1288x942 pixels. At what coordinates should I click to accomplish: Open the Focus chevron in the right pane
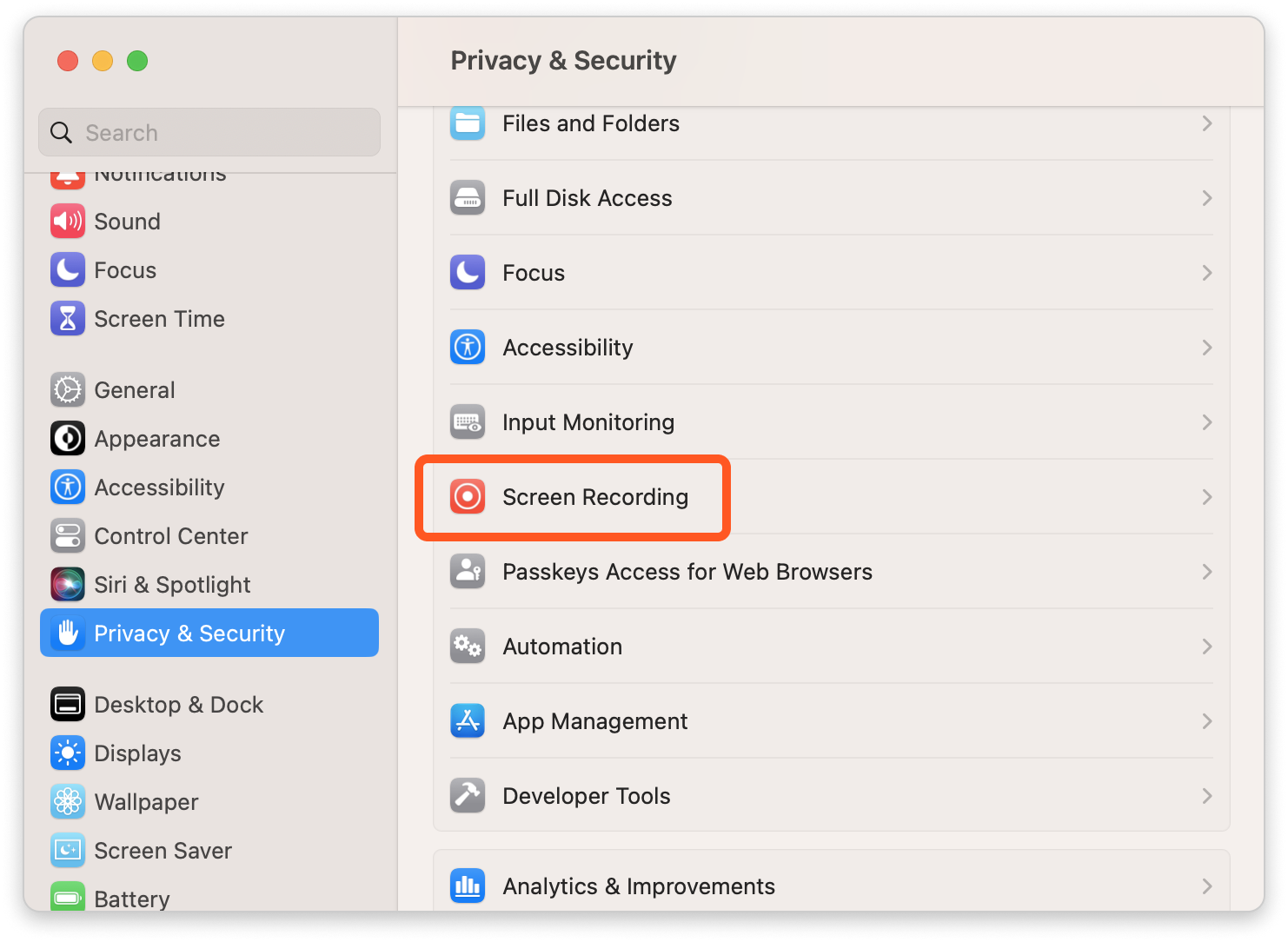click(1207, 272)
